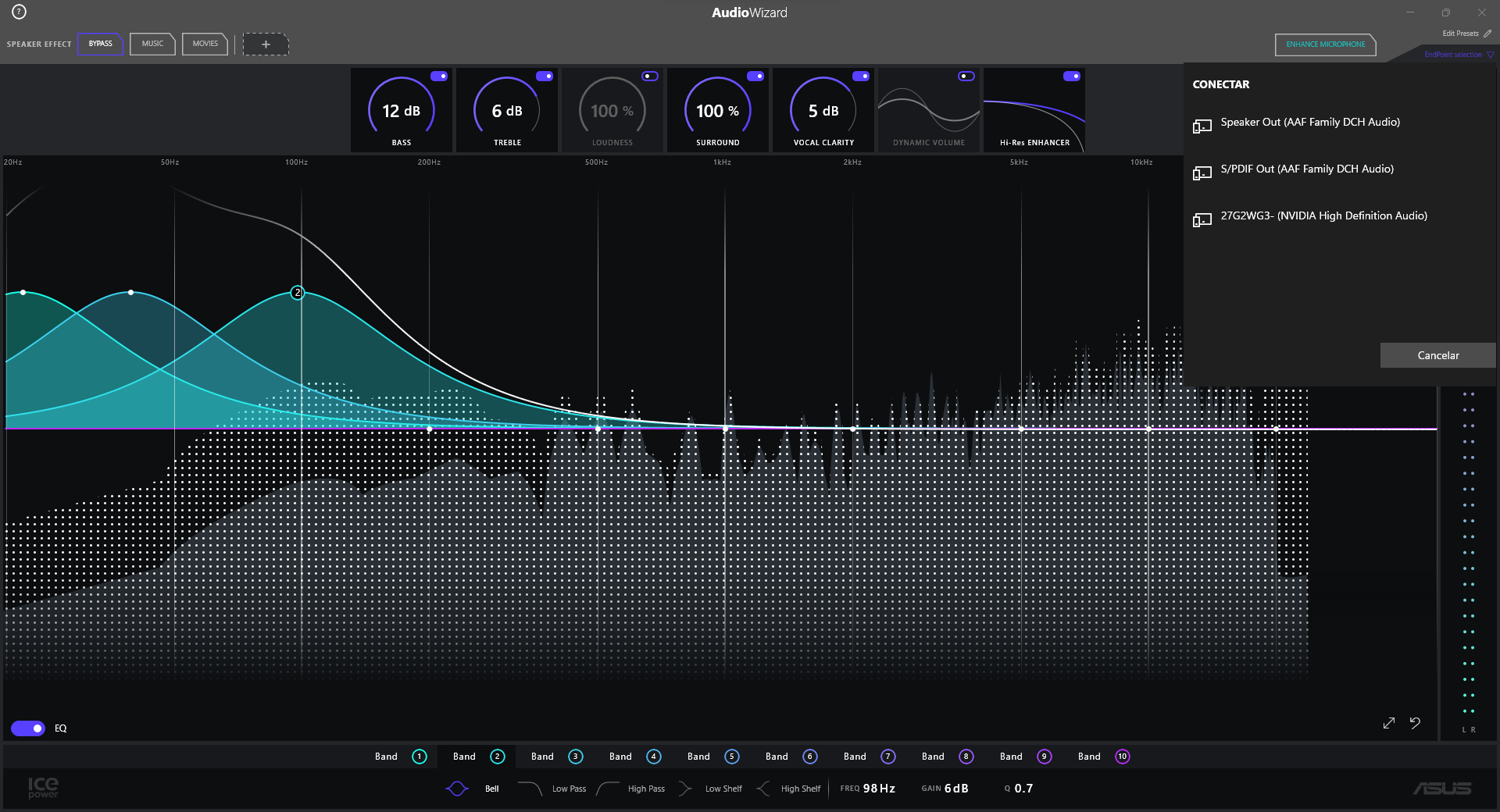Screen dimensions: 1500x812
Task: Toggle the Vocal Clarity switch
Action: pyautogui.click(x=861, y=76)
